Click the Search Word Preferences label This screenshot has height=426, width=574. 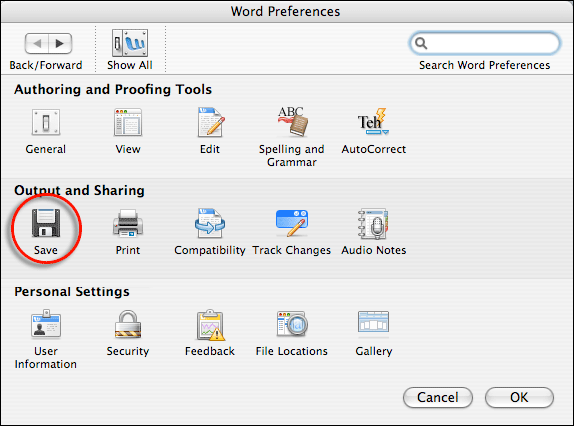click(485, 65)
